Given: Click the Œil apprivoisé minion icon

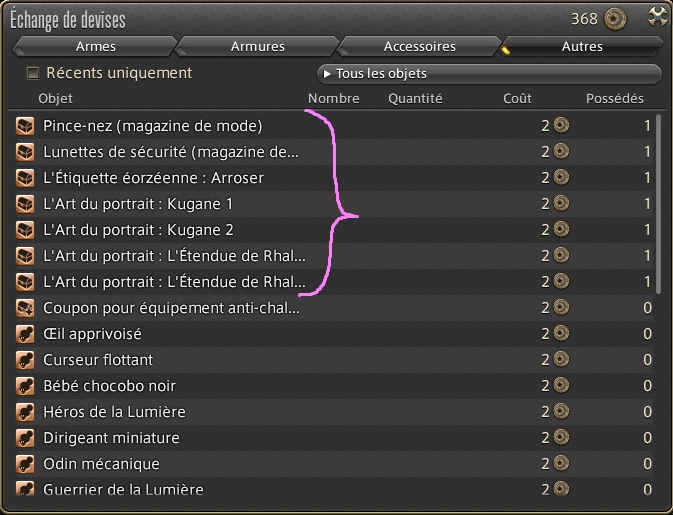Looking at the screenshot, I should click(x=25, y=334).
